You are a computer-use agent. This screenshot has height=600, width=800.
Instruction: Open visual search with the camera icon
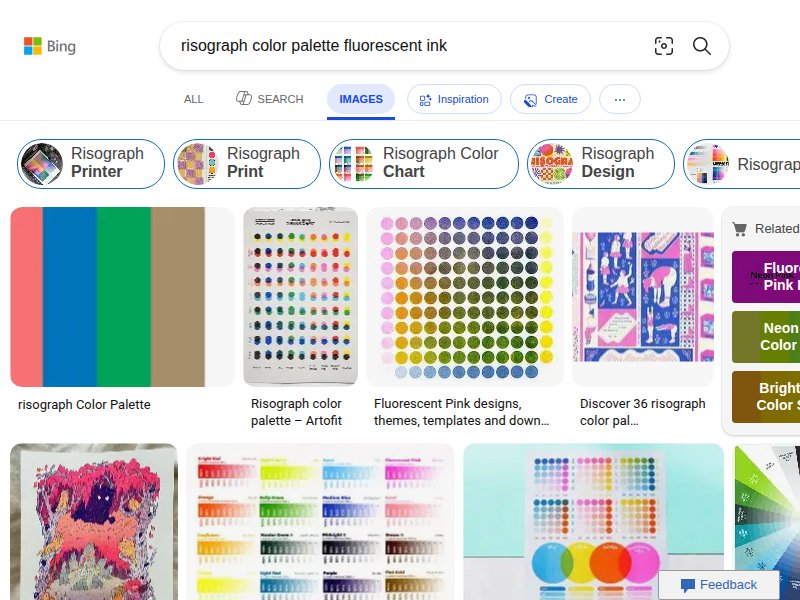664,45
